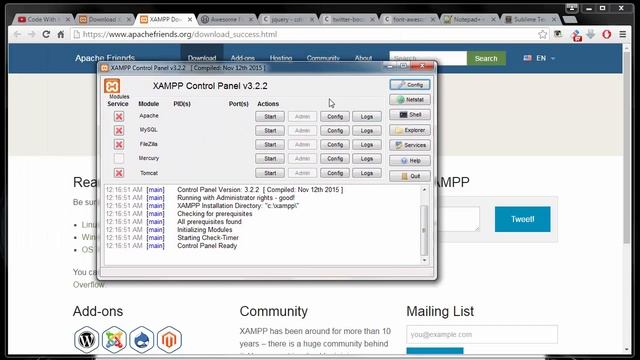Open Mercury Config dropdown
Screen dimensions: 640x360
point(335,159)
